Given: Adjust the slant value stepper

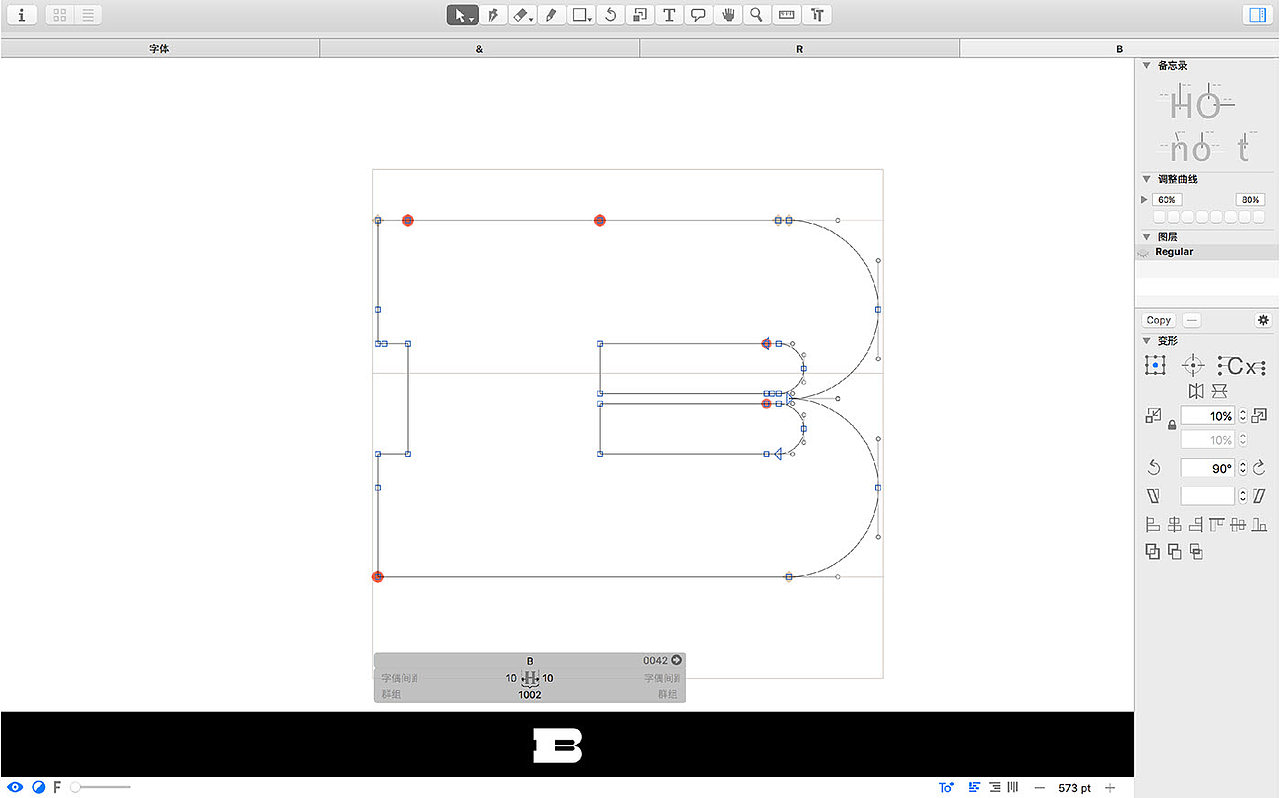Looking at the screenshot, I should click(1243, 496).
